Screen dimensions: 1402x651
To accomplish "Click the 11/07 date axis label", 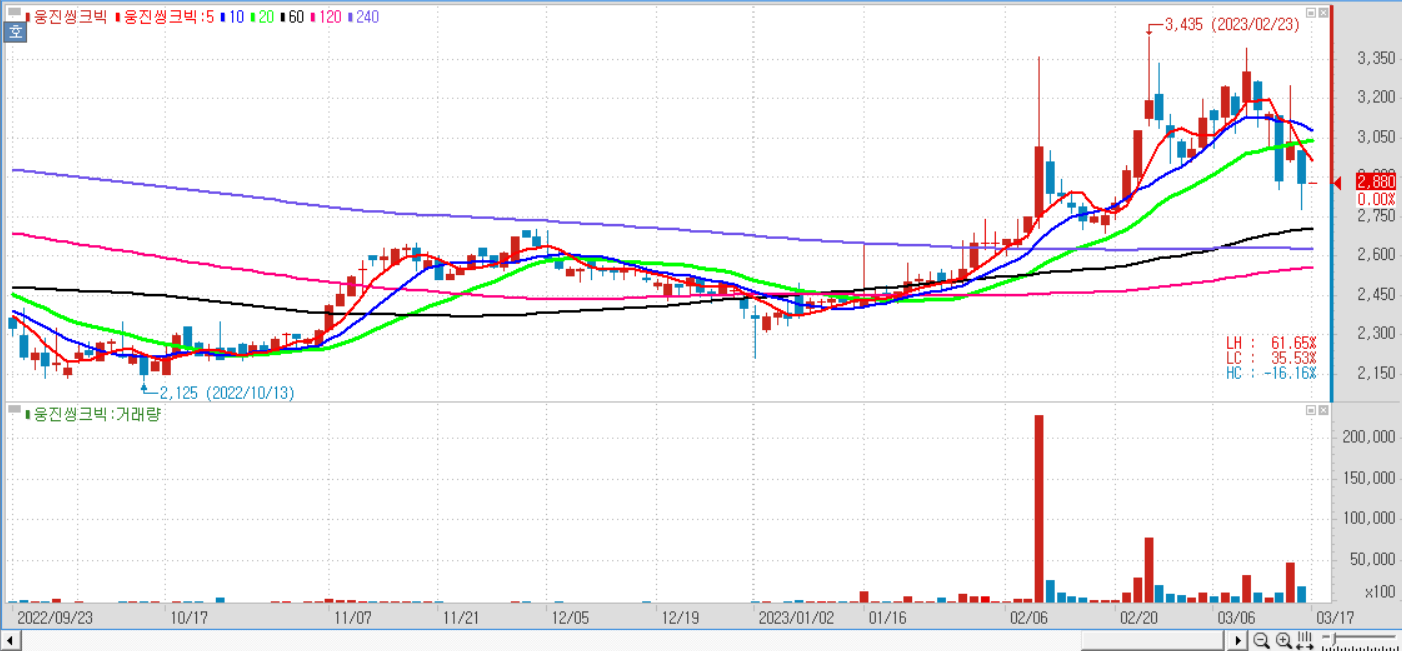I will click(x=352, y=617).
